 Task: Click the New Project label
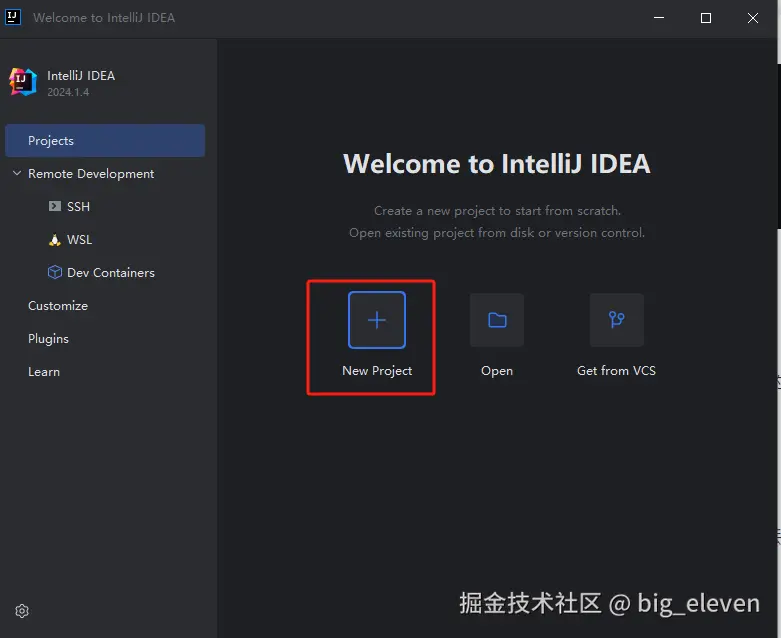[377, 371]
